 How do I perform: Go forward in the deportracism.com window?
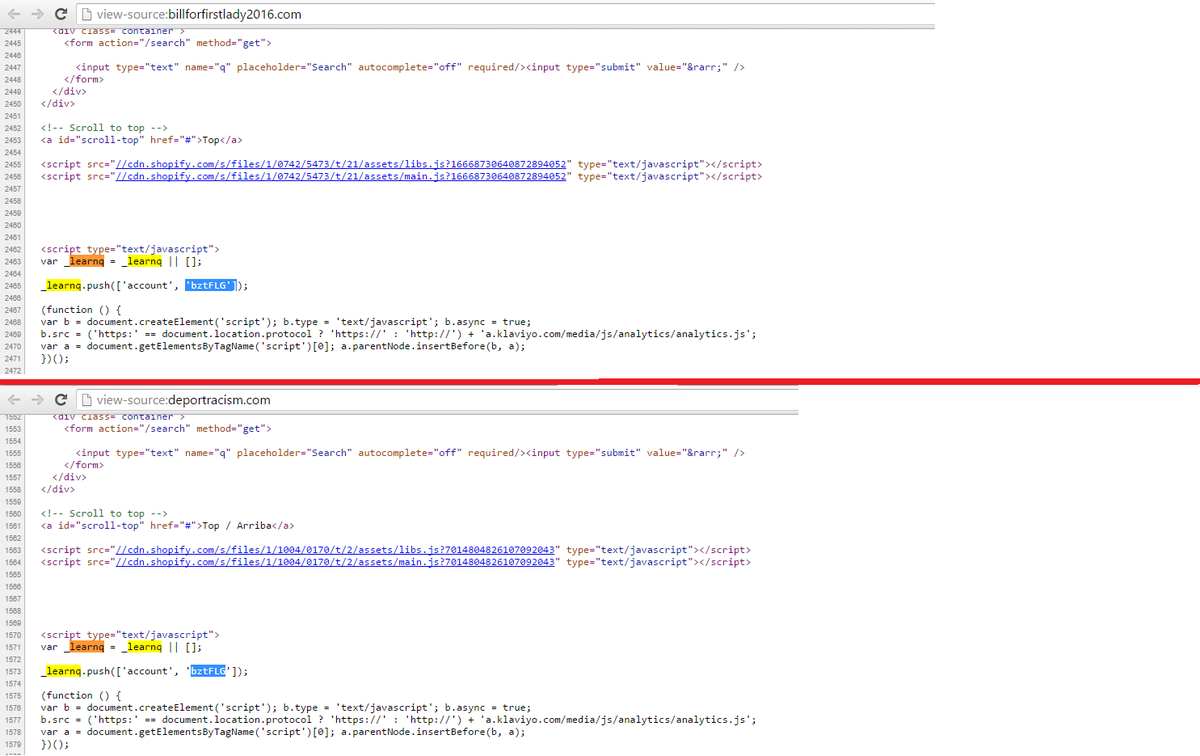pyautogui.click(x=36, y=400)
